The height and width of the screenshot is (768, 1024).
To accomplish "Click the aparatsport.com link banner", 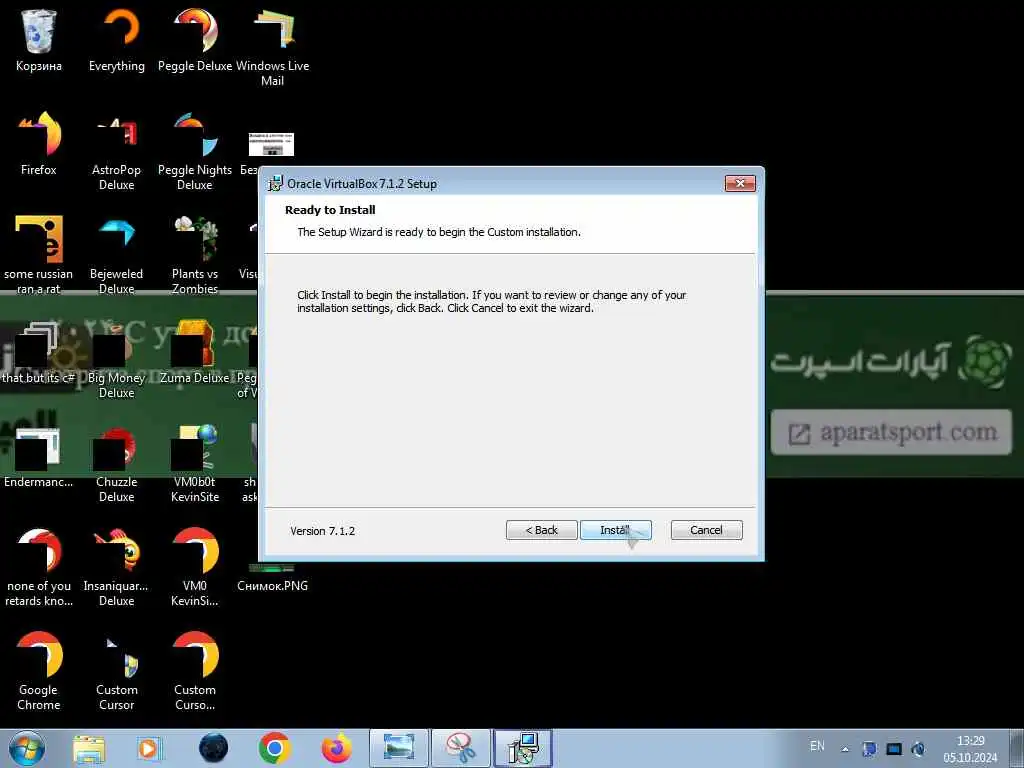I will click(891, 432).
